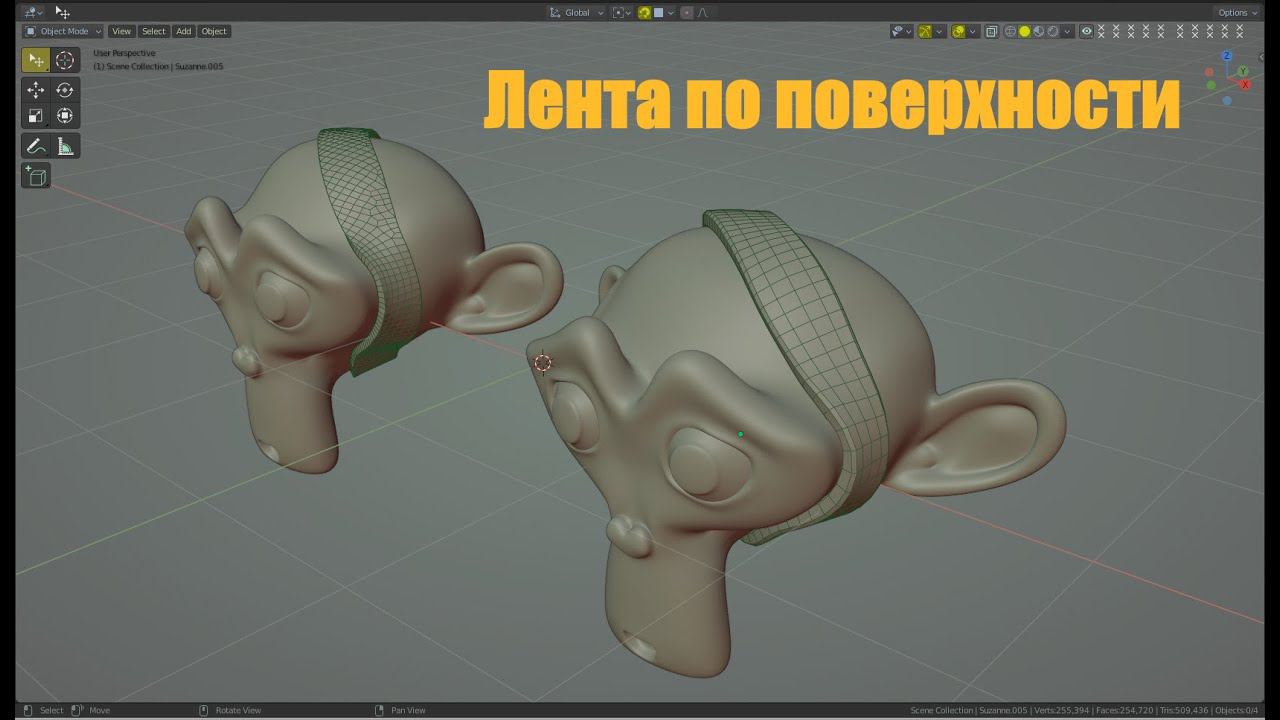Open the Select menu
Screen dimensions: 1280x720
153,31
